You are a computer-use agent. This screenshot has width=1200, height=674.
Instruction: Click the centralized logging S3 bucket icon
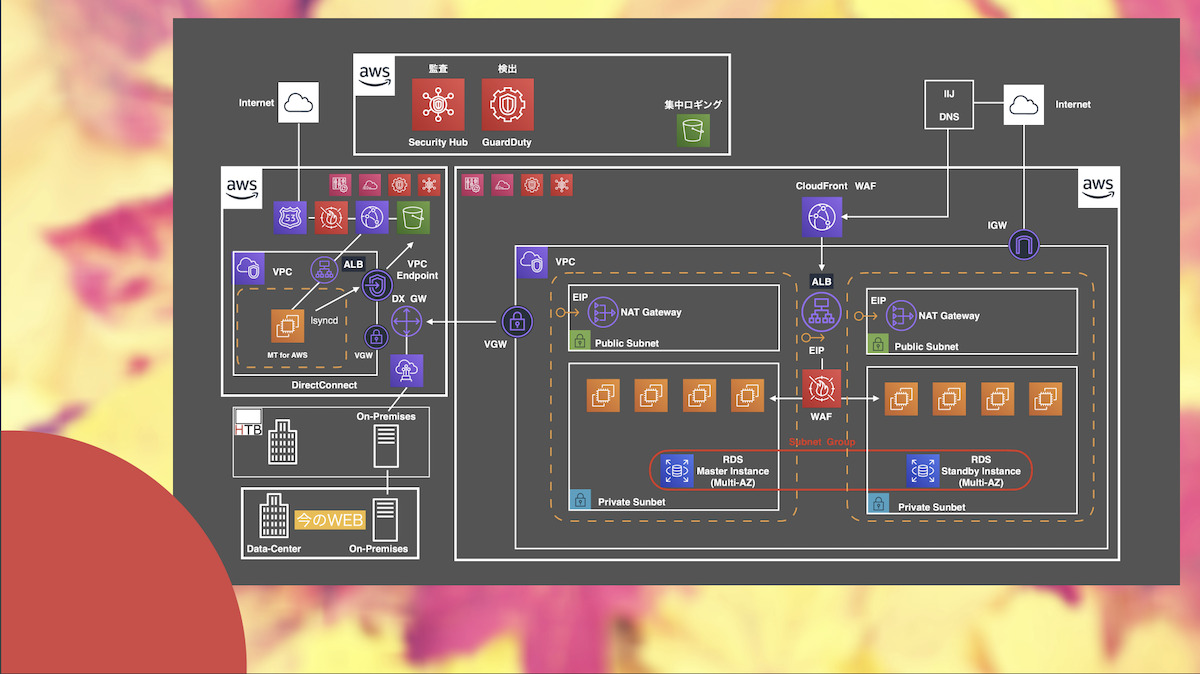point(693,130)
